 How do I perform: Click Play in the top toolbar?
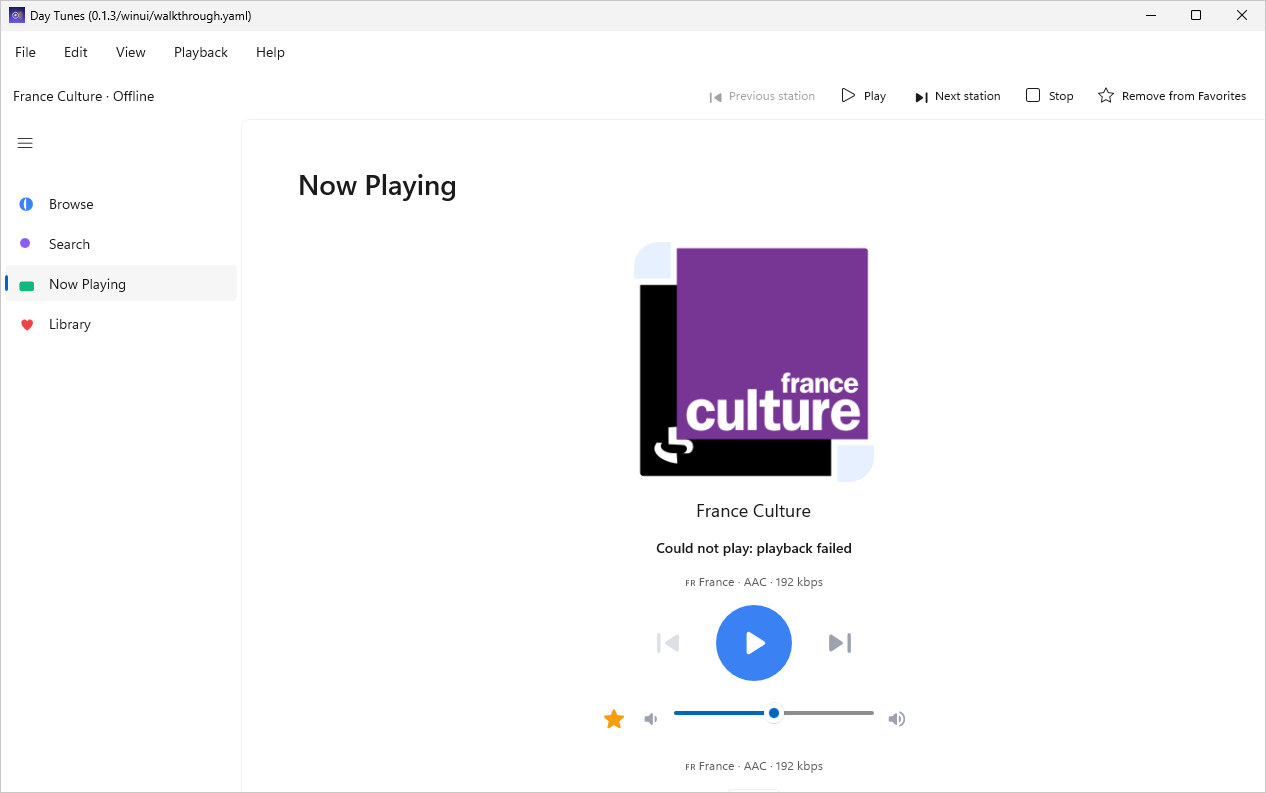click(x=864, y=96)
